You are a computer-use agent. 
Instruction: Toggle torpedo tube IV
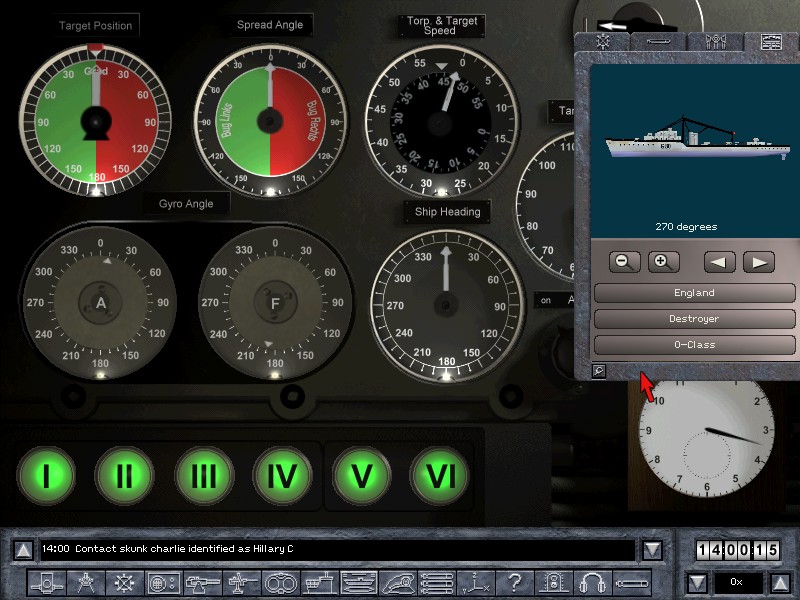(282, 475)
